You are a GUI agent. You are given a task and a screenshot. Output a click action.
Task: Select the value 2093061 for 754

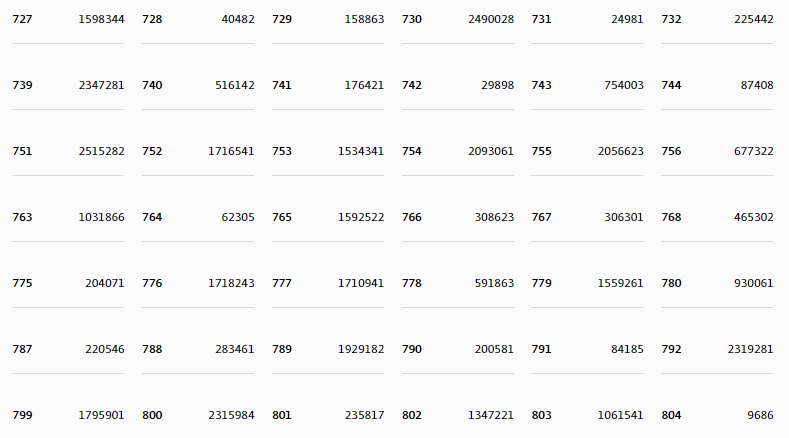[x=491, y=152]
